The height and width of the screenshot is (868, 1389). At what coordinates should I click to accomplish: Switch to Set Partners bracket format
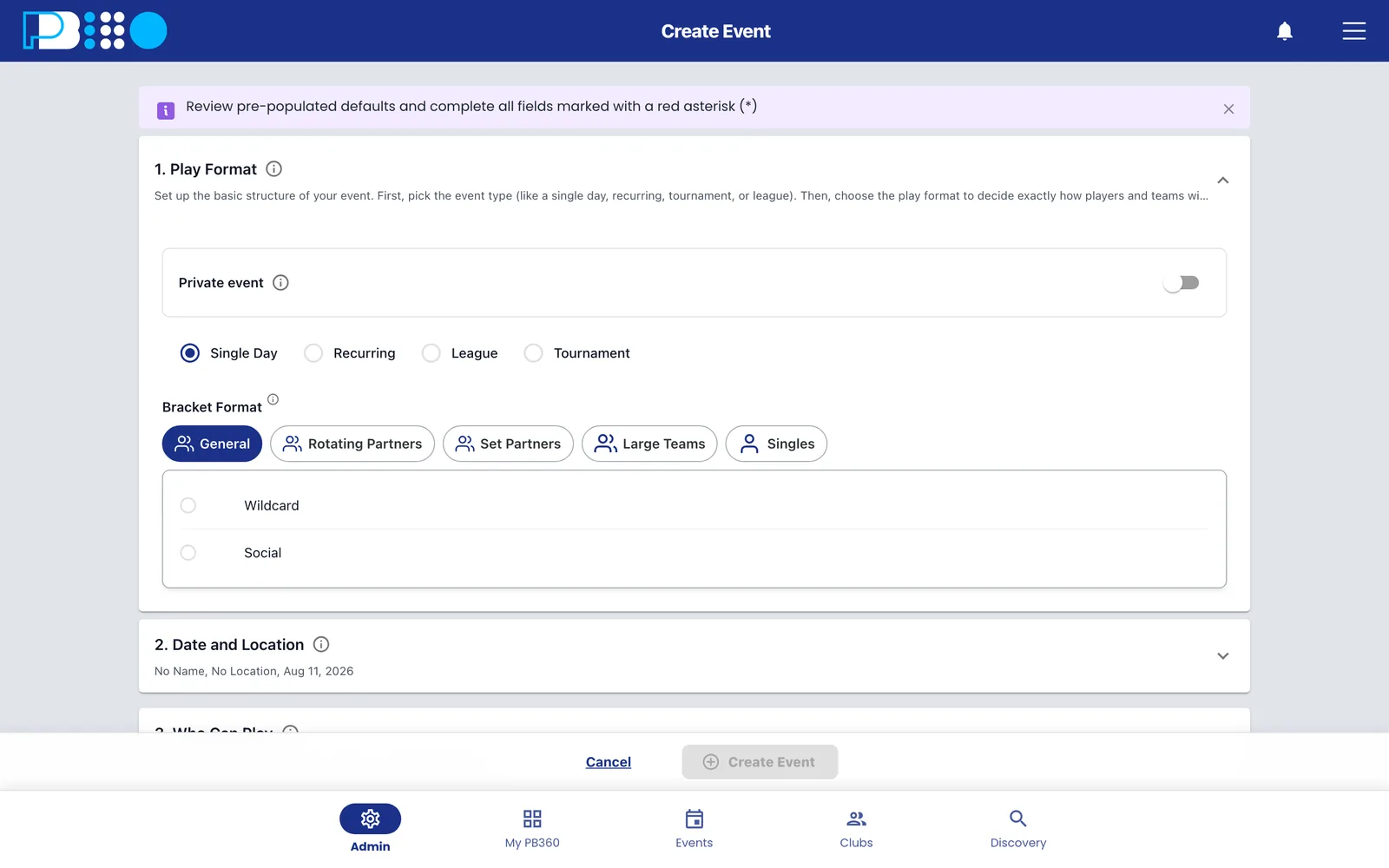tap(508, 444)
